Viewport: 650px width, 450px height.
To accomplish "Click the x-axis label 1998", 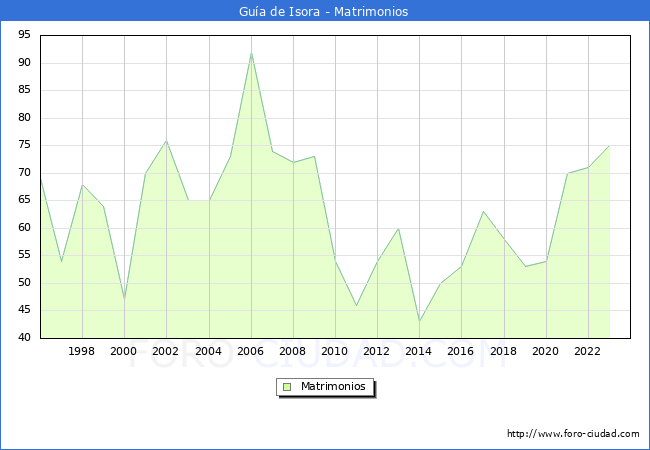I will click(81, 351).
